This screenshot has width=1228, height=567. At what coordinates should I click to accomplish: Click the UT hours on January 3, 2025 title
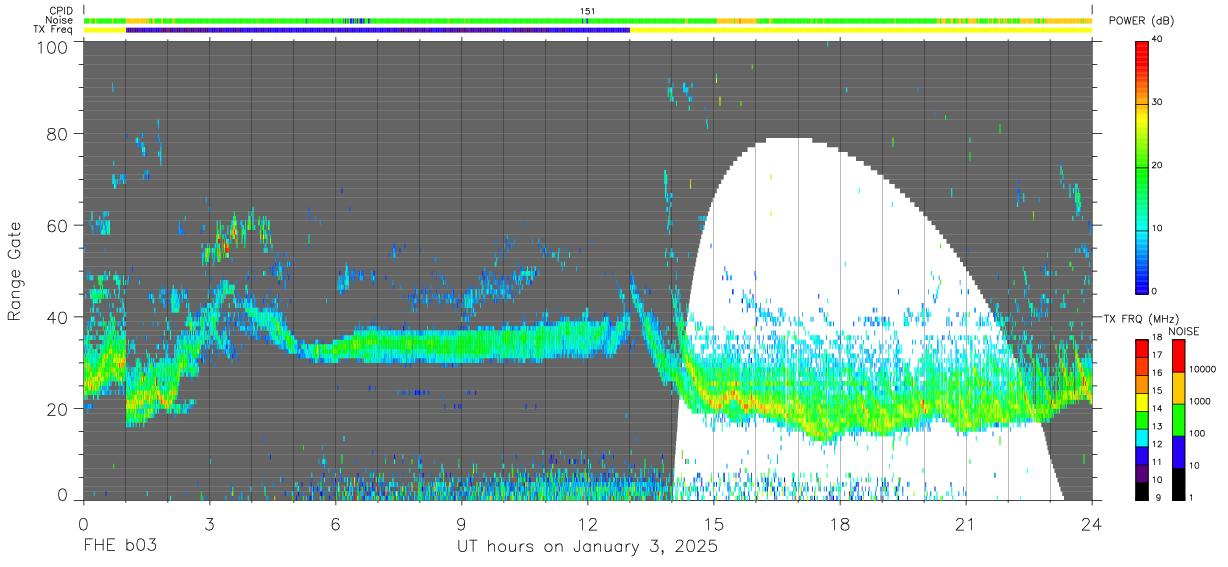click(x=587, y=547)
